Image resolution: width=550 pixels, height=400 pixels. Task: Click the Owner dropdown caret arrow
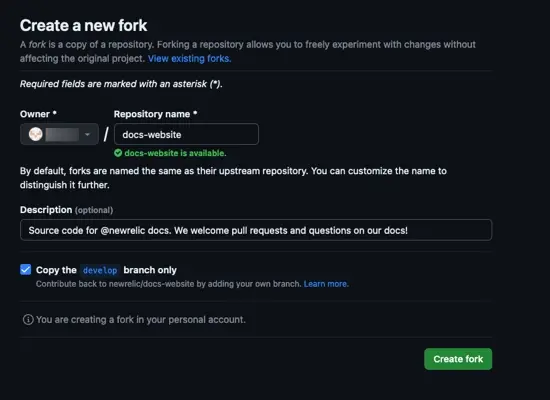(x=87, y=134)
